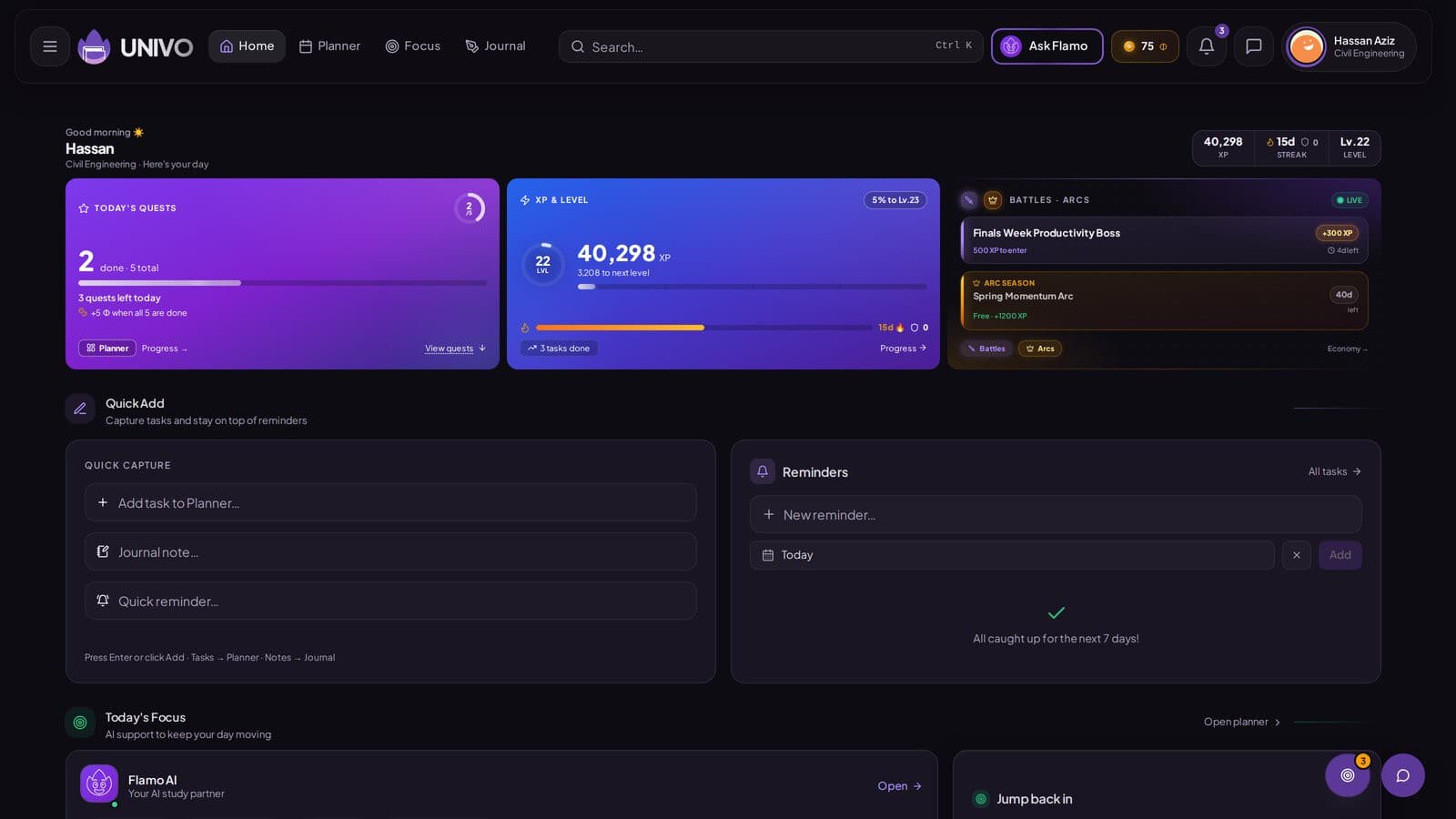Open the notifications bell
The width and height of the screenshot is (1456, 819).
pyautogui.click(x=1207, y=46)
